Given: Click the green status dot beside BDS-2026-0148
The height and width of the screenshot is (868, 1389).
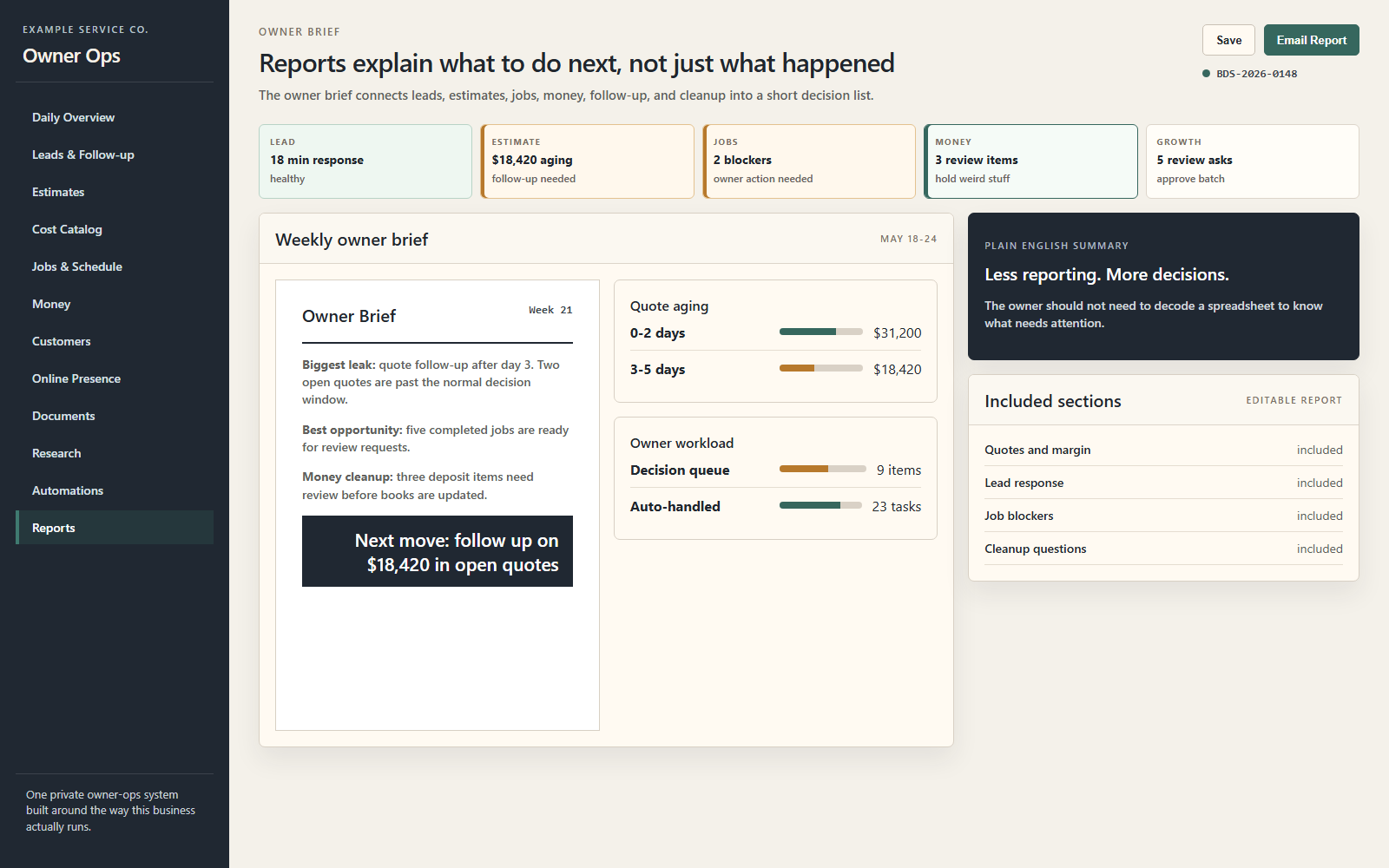Looking at the screenshot, I should click(1206, 74).
